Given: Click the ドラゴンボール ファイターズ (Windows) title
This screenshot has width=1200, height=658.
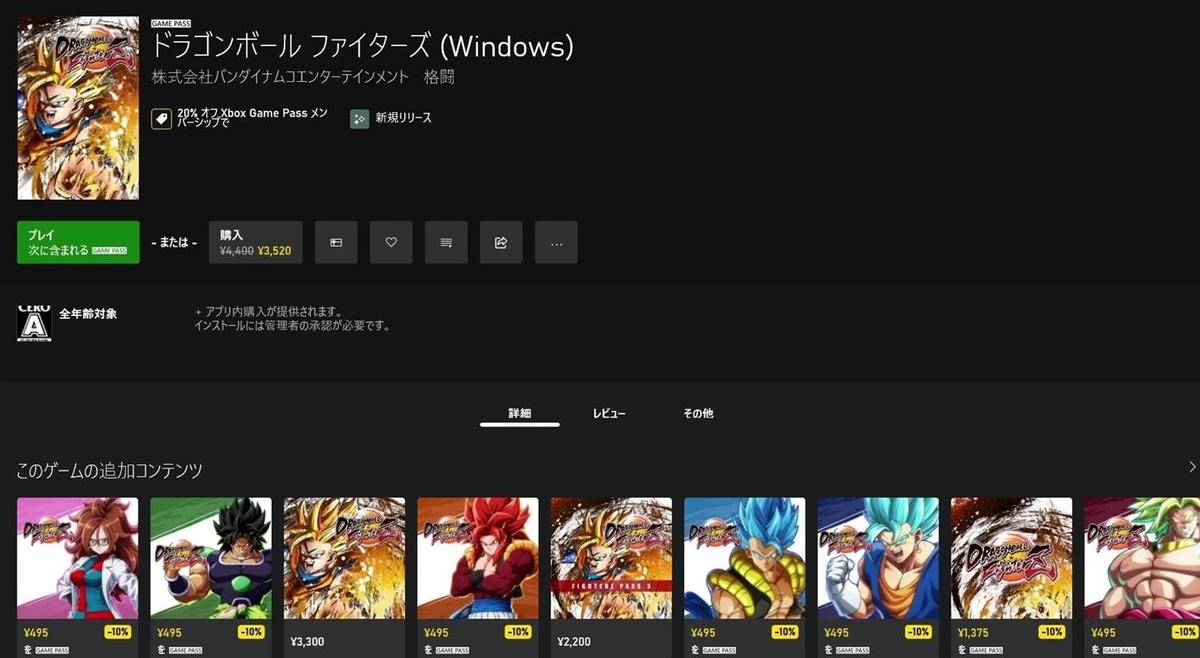Looking at the screenshot, I should click(x=362, y=46).
